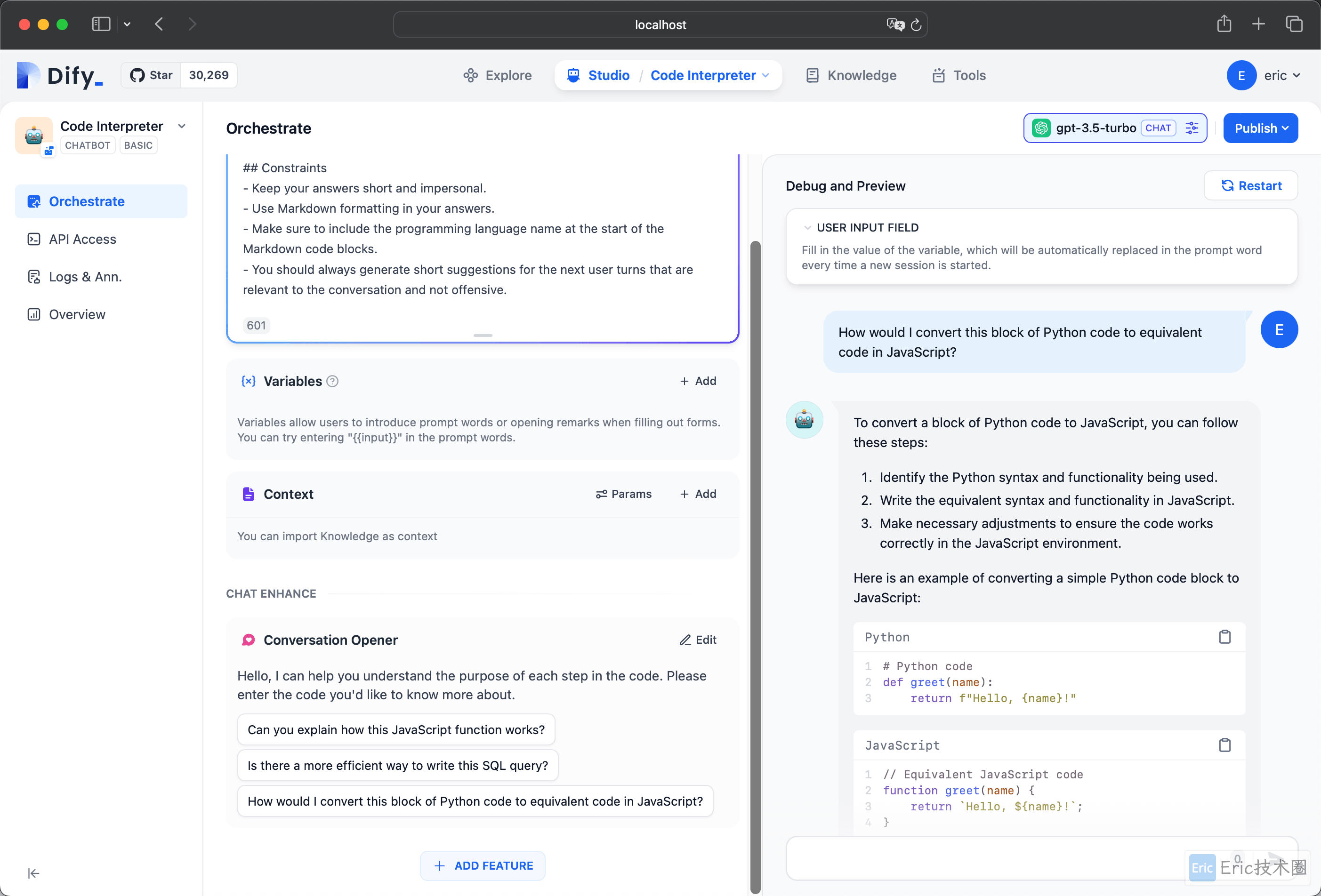The height and width of the screenshot is (896, 1321).
Task: Add a new variable
Action: 698,381
